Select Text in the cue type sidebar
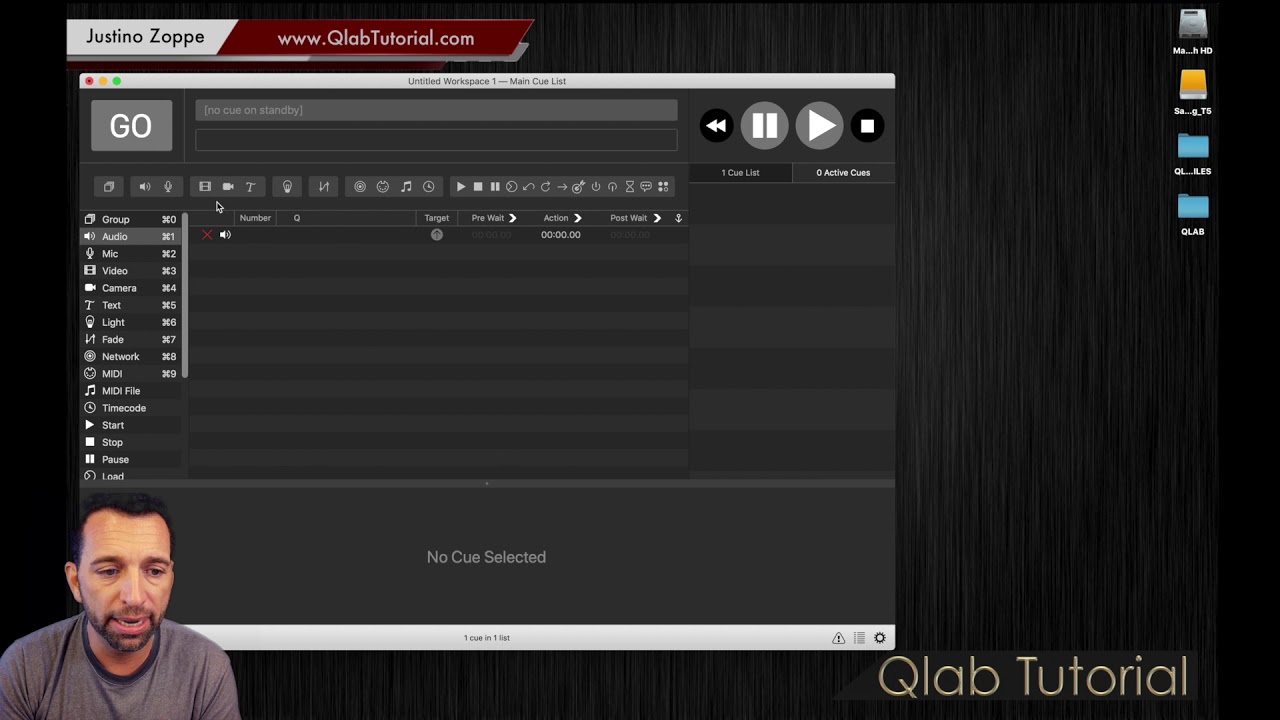Image resolution: width=1280 pixels, height=720 pixels. point(130,305)
